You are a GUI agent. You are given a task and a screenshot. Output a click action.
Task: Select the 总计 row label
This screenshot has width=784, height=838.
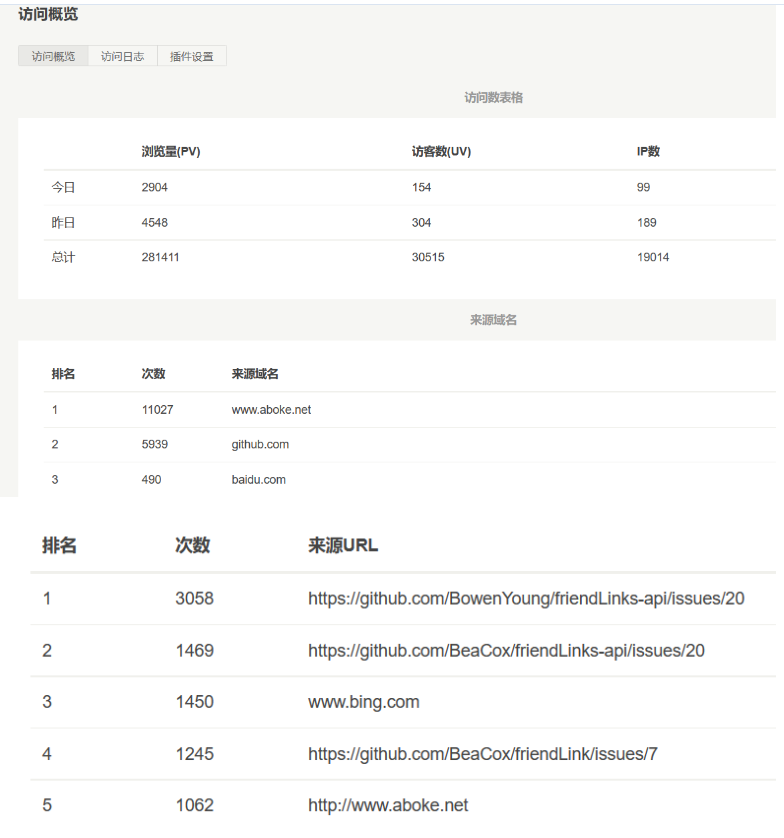(63, 257)
